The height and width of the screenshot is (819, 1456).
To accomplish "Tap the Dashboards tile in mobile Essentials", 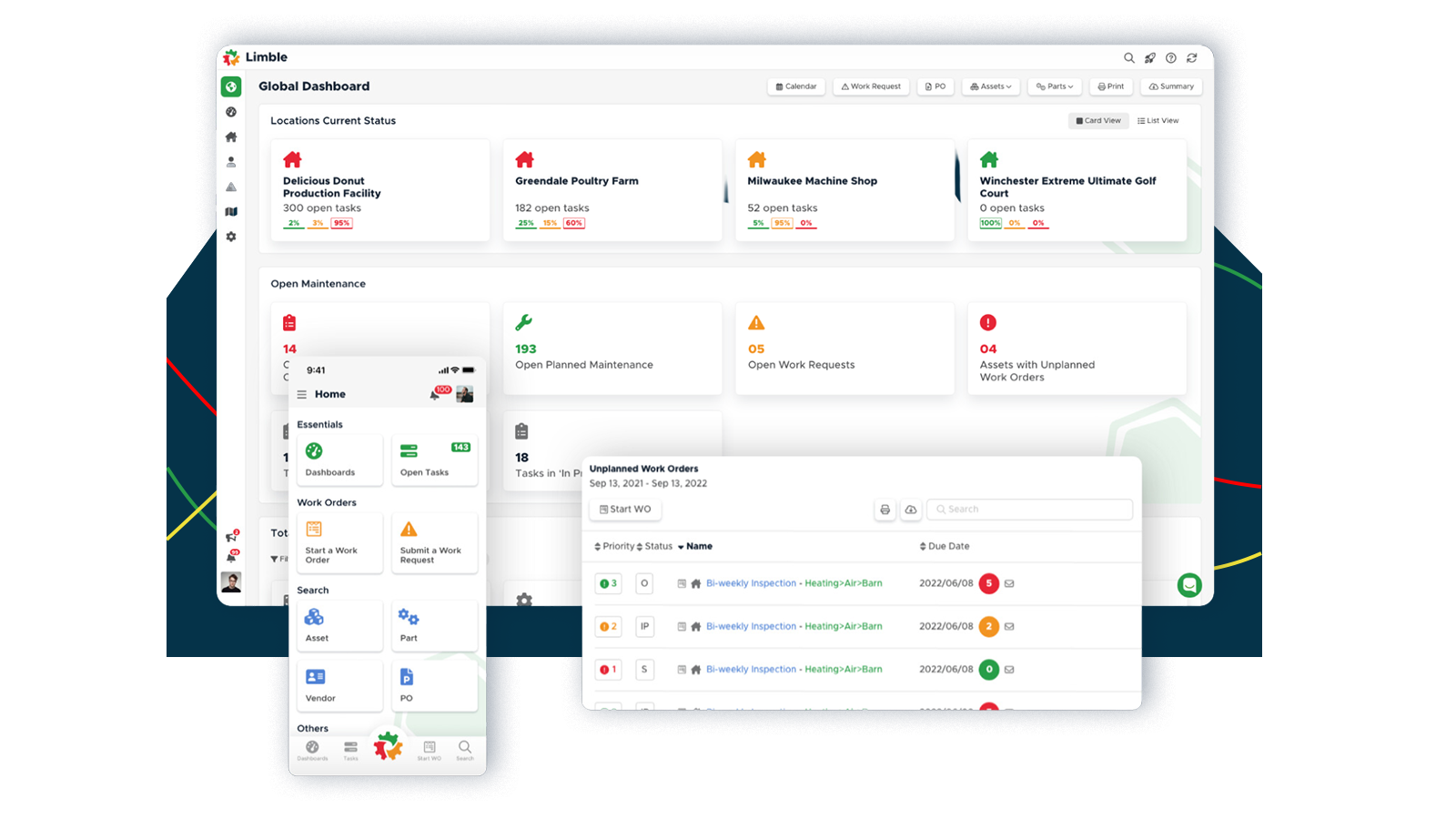I will click(x=339, y=460).
